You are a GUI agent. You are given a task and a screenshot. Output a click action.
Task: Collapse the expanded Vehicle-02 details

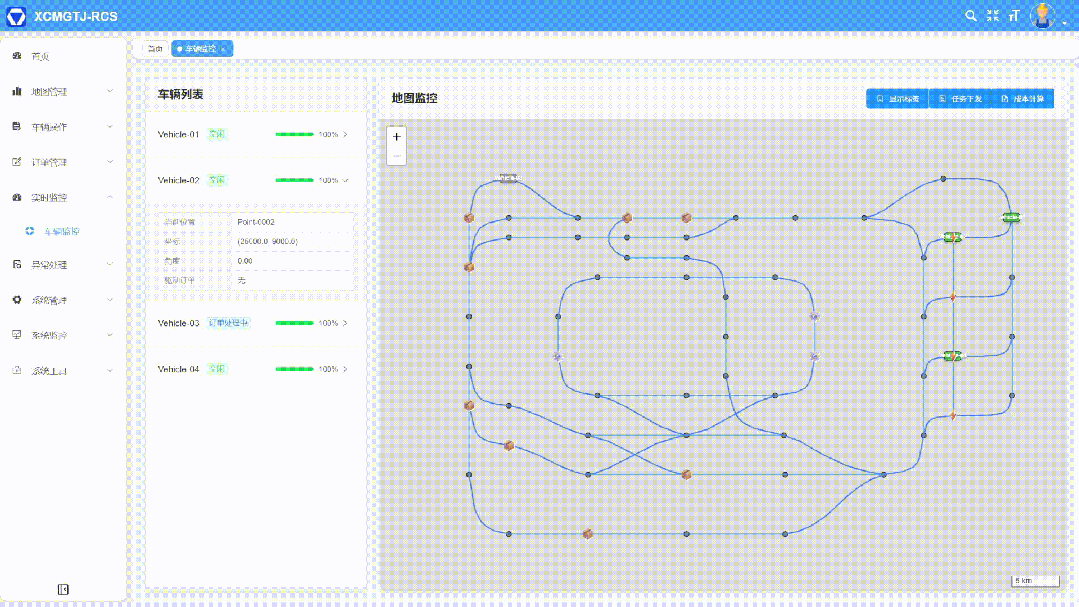pyautogui.click(x=345, y=180)
